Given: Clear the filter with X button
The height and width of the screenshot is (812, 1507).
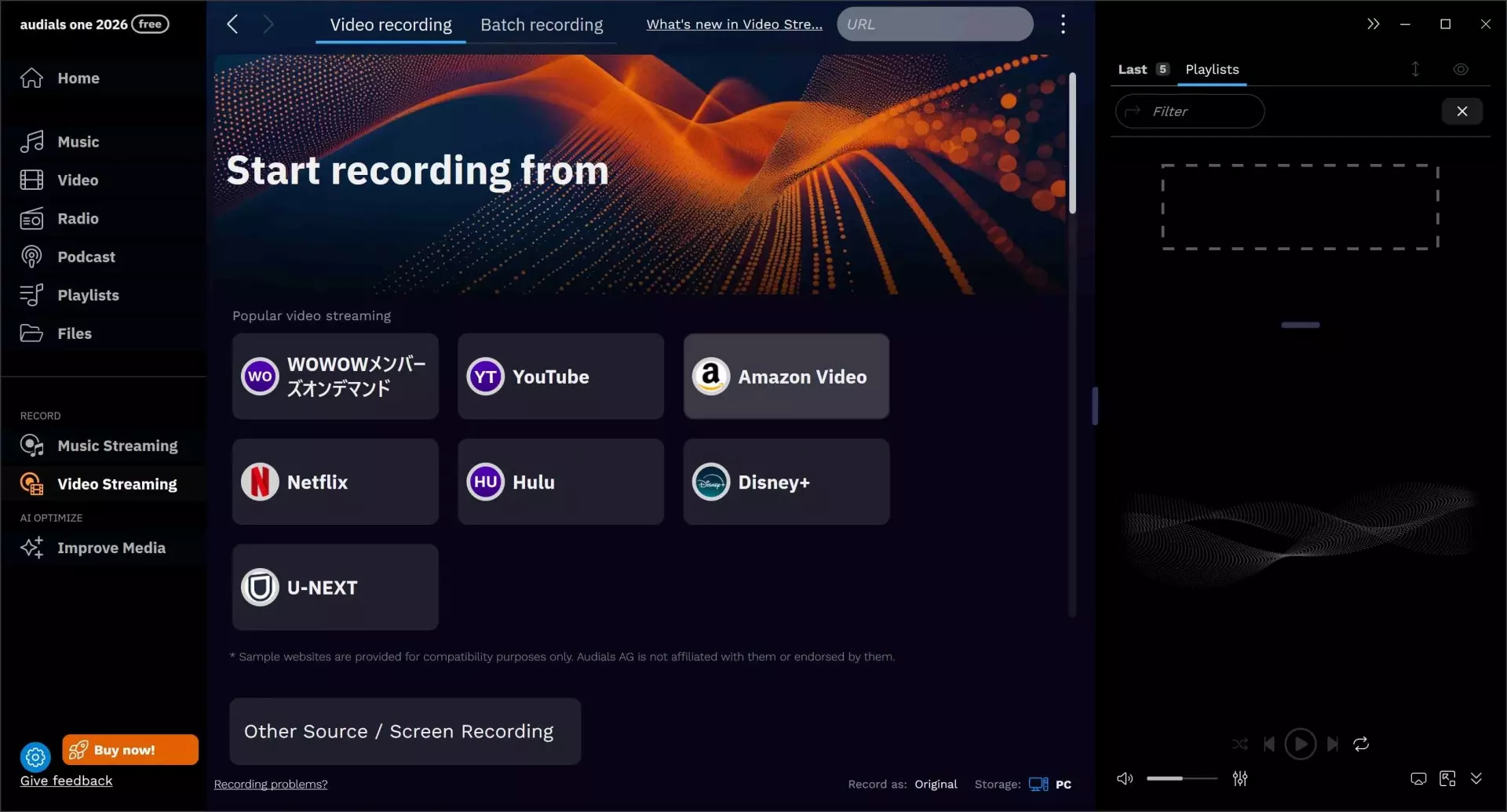Looking at the screenshot, I should pyautogui.click(x=1461, y=111).
